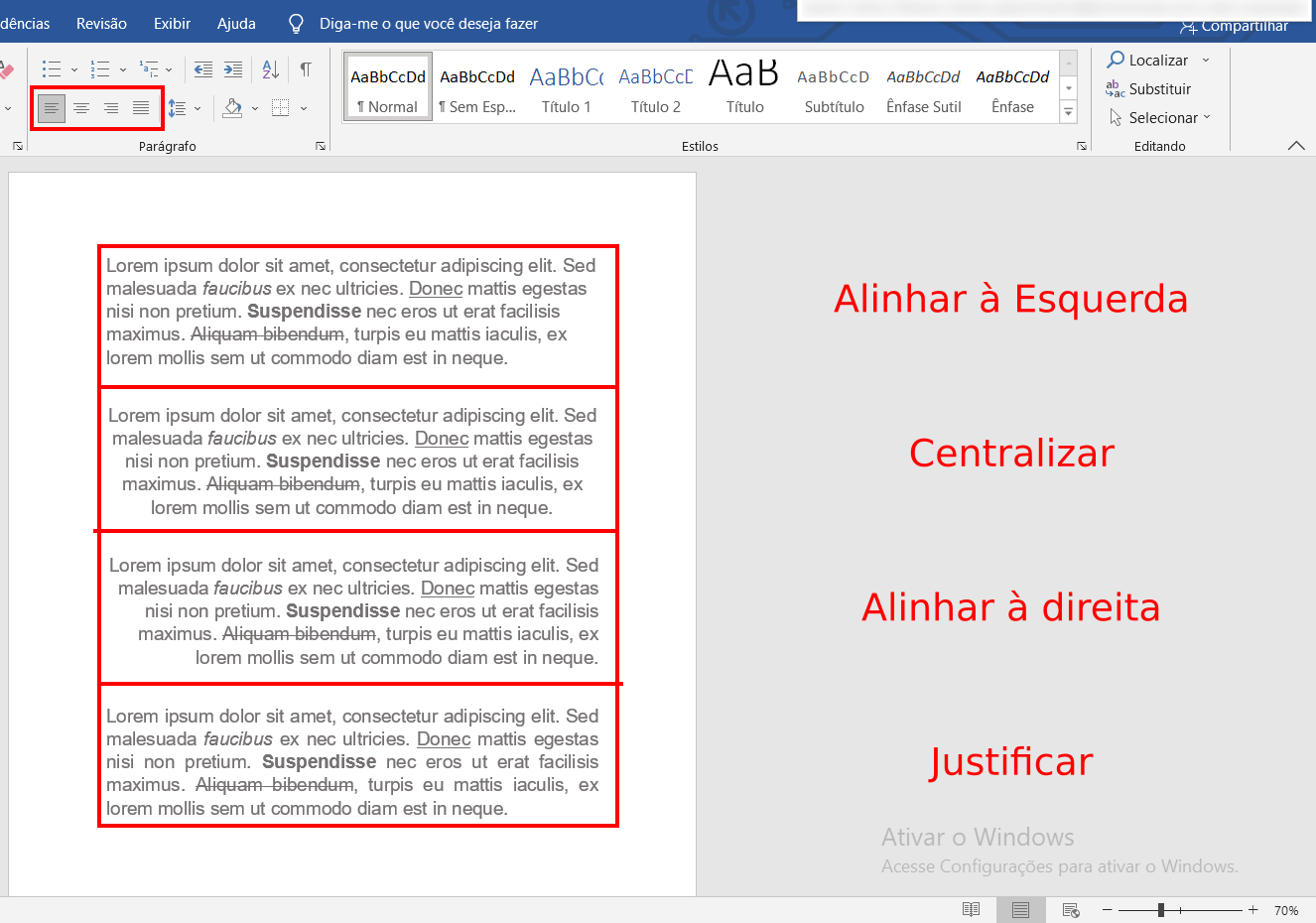The width and height of the screenshot is (1316, 923).
Task: Switch to Modo de Leitura view icon
Action: point(970,909)
